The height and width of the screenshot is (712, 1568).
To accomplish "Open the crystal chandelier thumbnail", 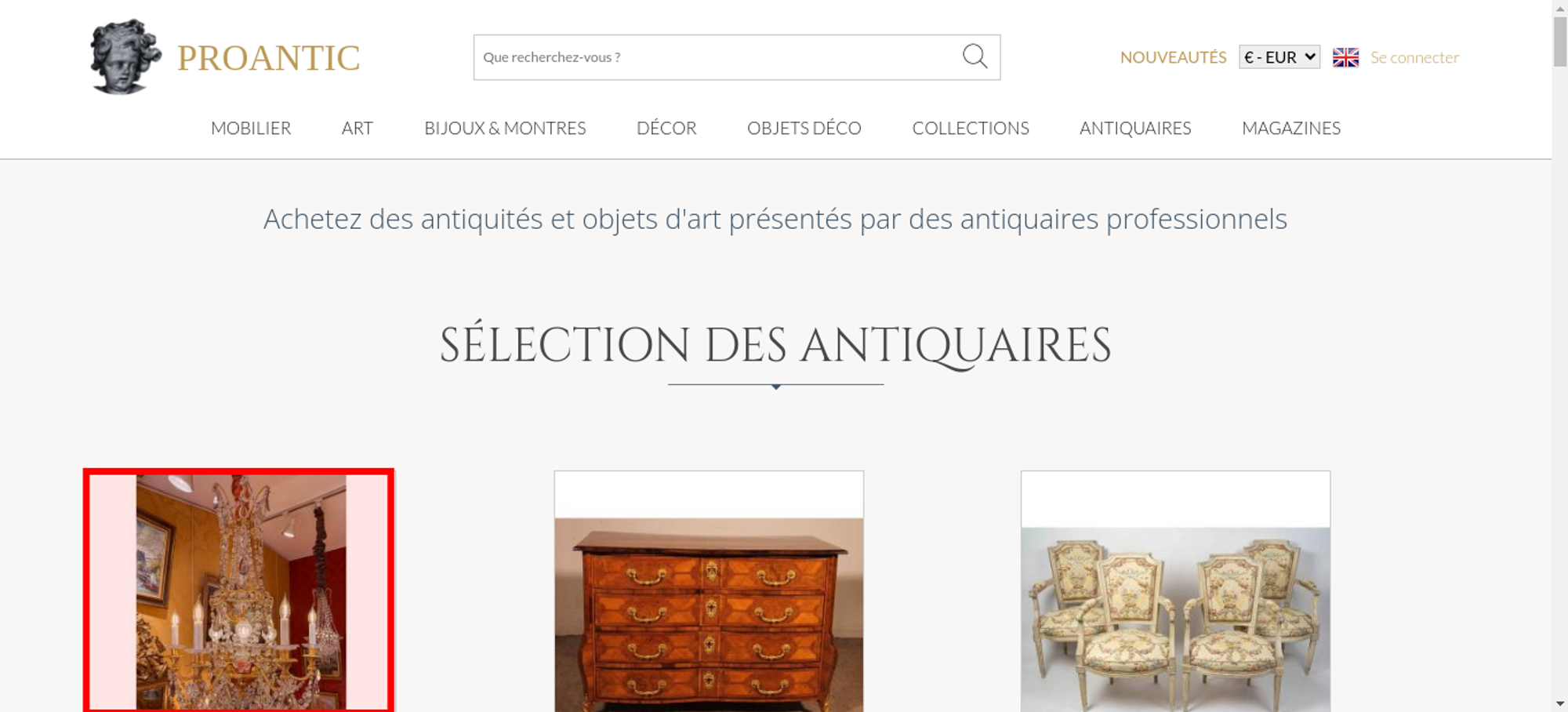I will pos(239,591).
